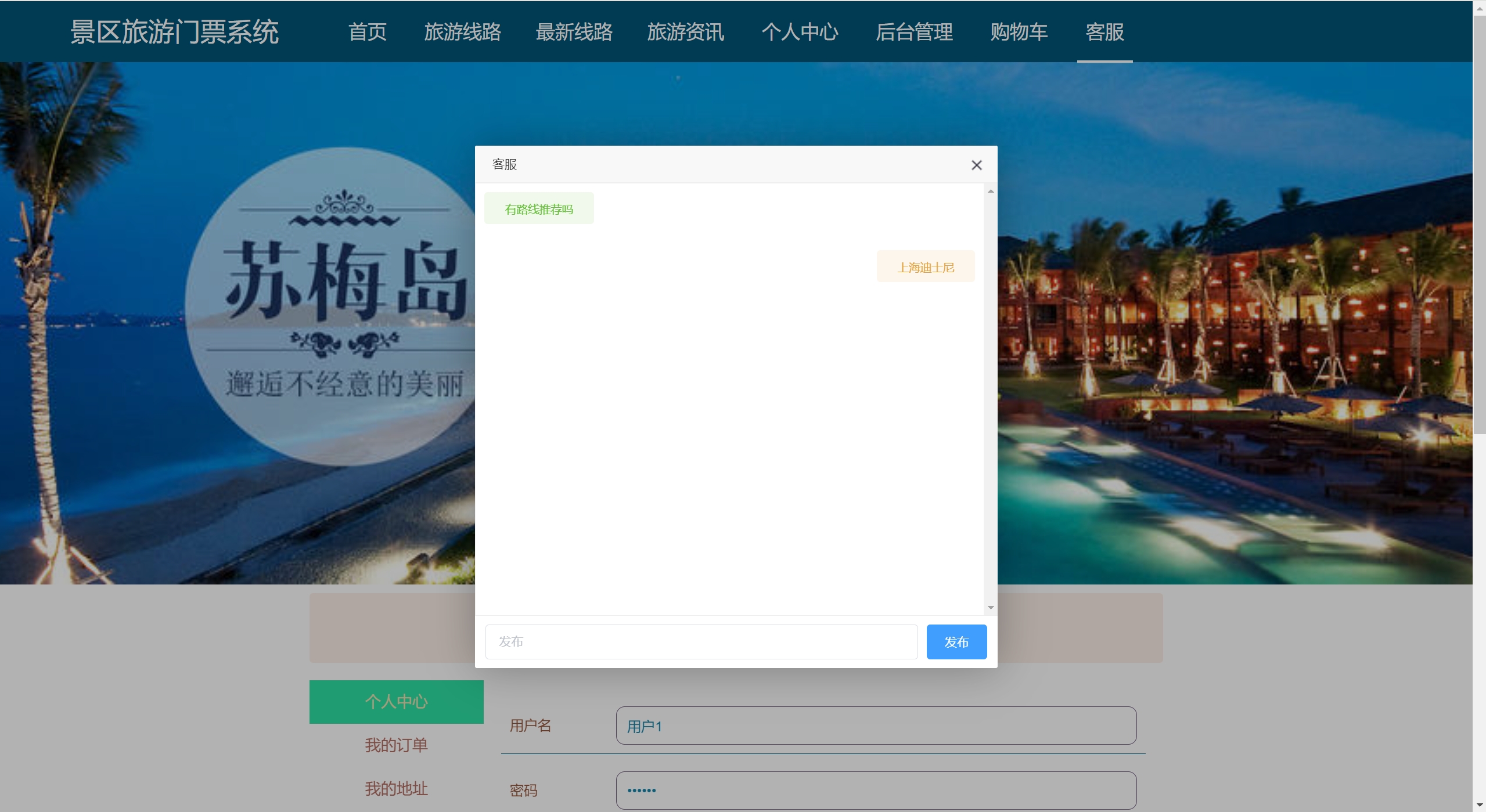The height and width of the screenshot is (812, 1486).
Task: Click the 密码 password field
Action: pos(876,790)
